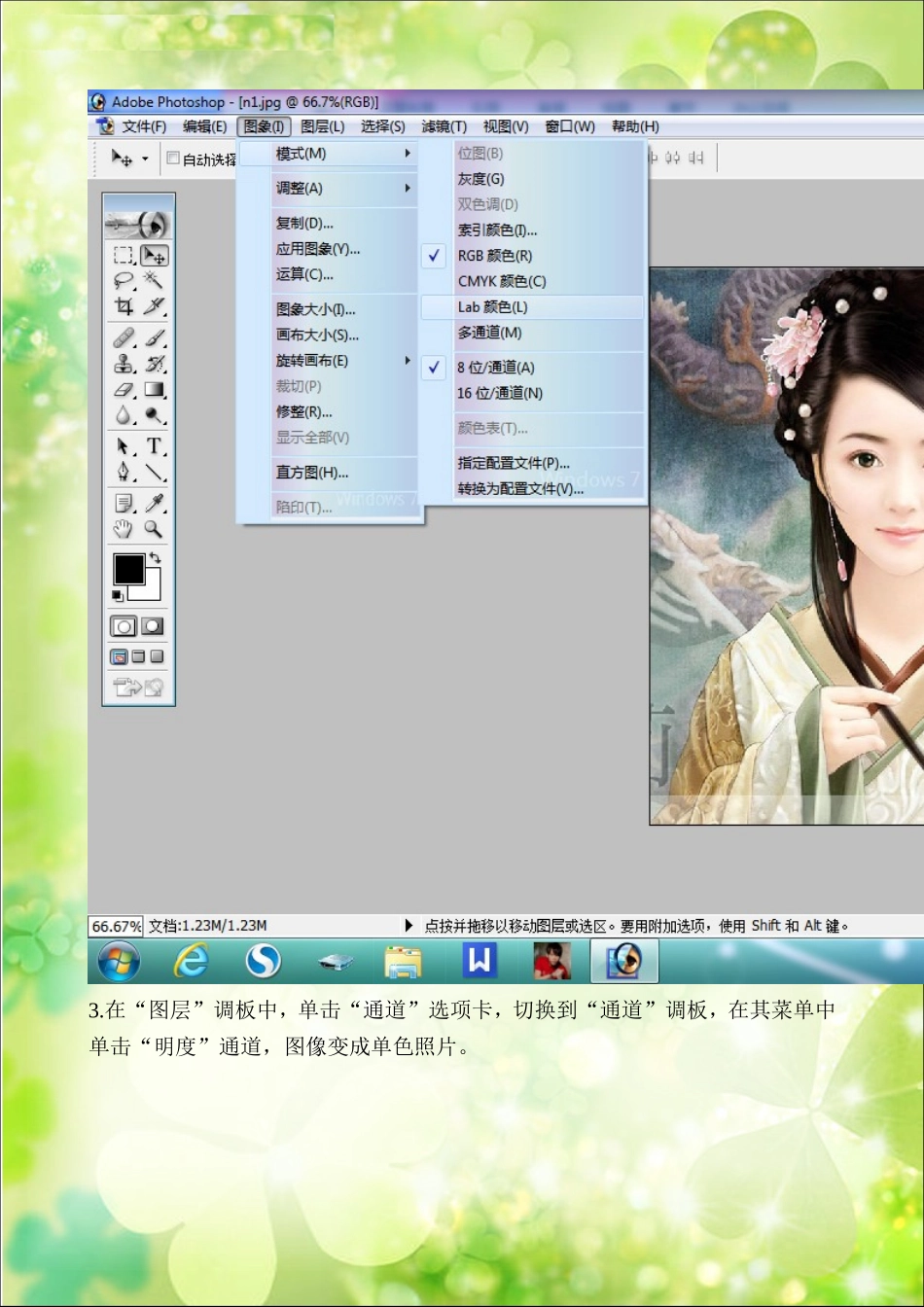Select the Path Selection tool
The height and width of the screenshot is (1307, 924).
[124, 446]
